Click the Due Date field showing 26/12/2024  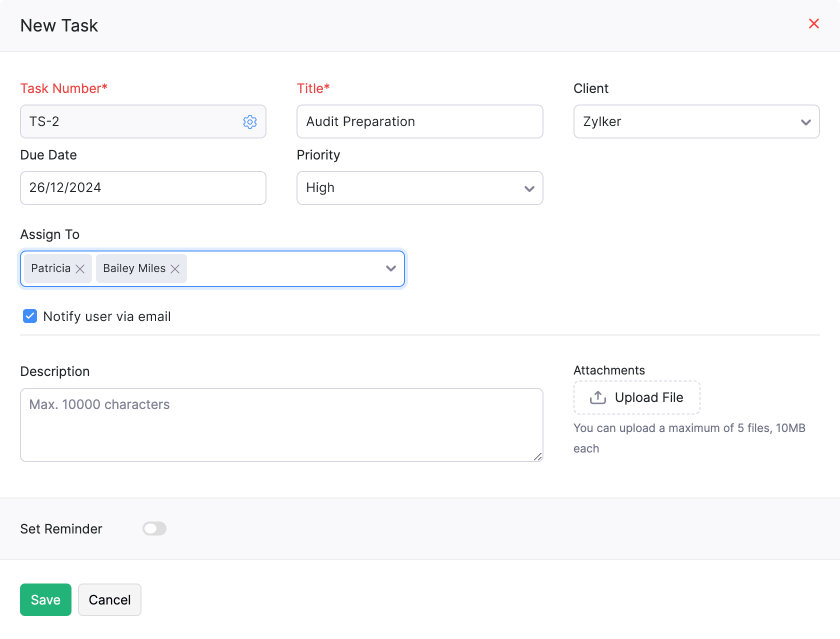coord(143,187)
